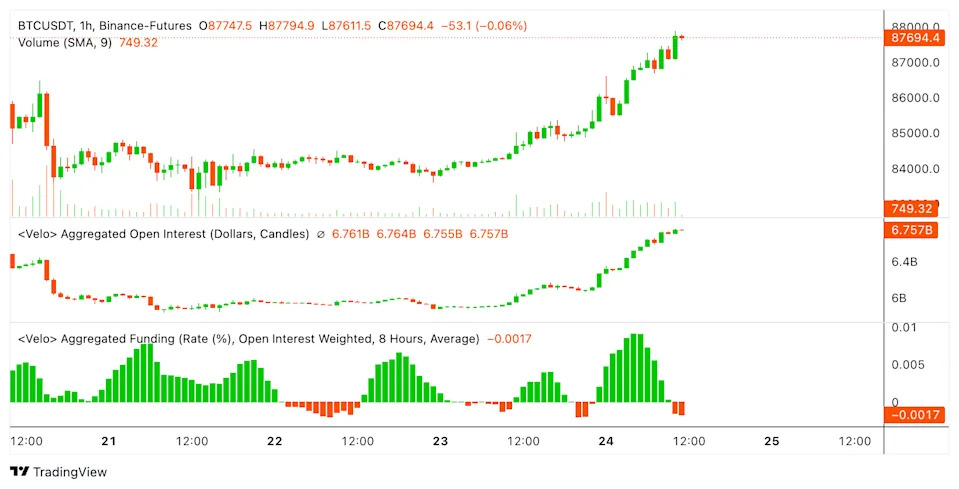Image resolution: width=959 pixels, height=489 pixels.
Task: Click the 0.005 funding axis label
Action: 906,365
